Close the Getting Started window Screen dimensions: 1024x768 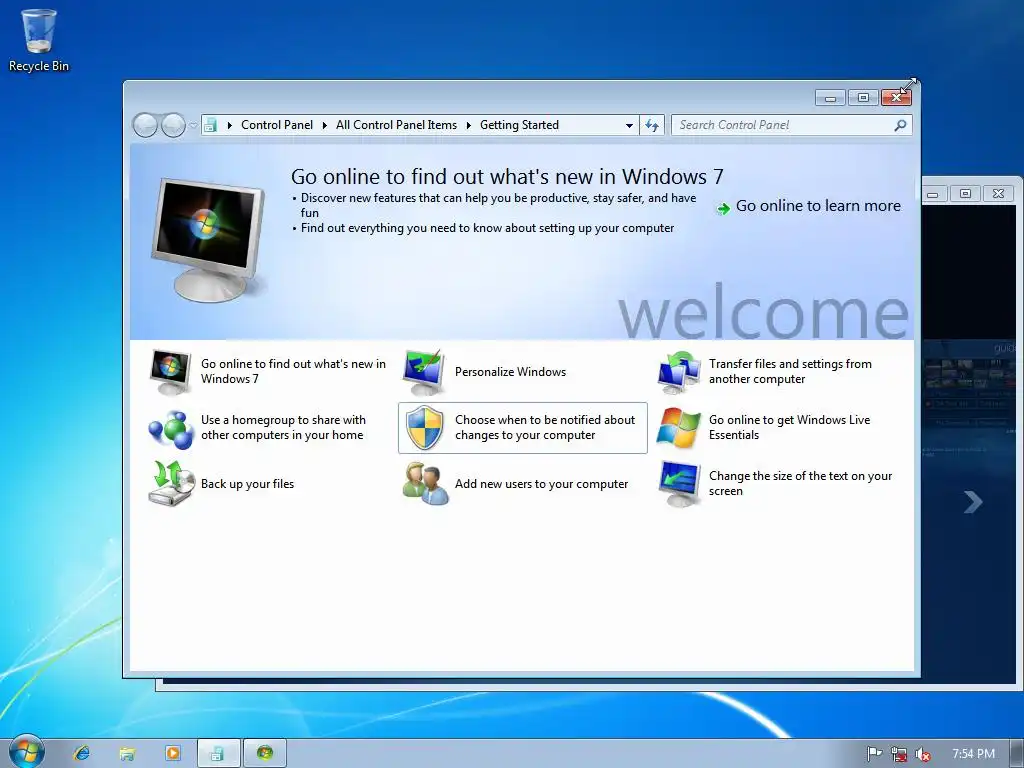coord(896,98)
